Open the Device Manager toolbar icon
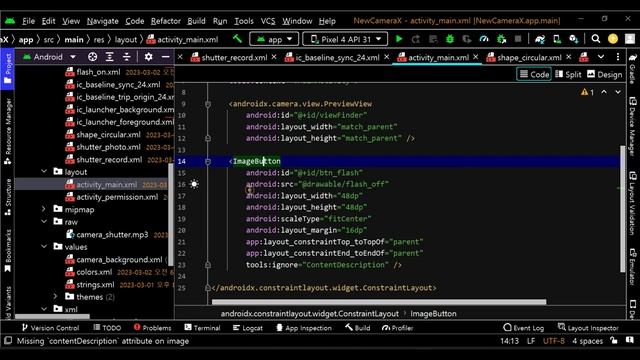 (x=557, y=39)
